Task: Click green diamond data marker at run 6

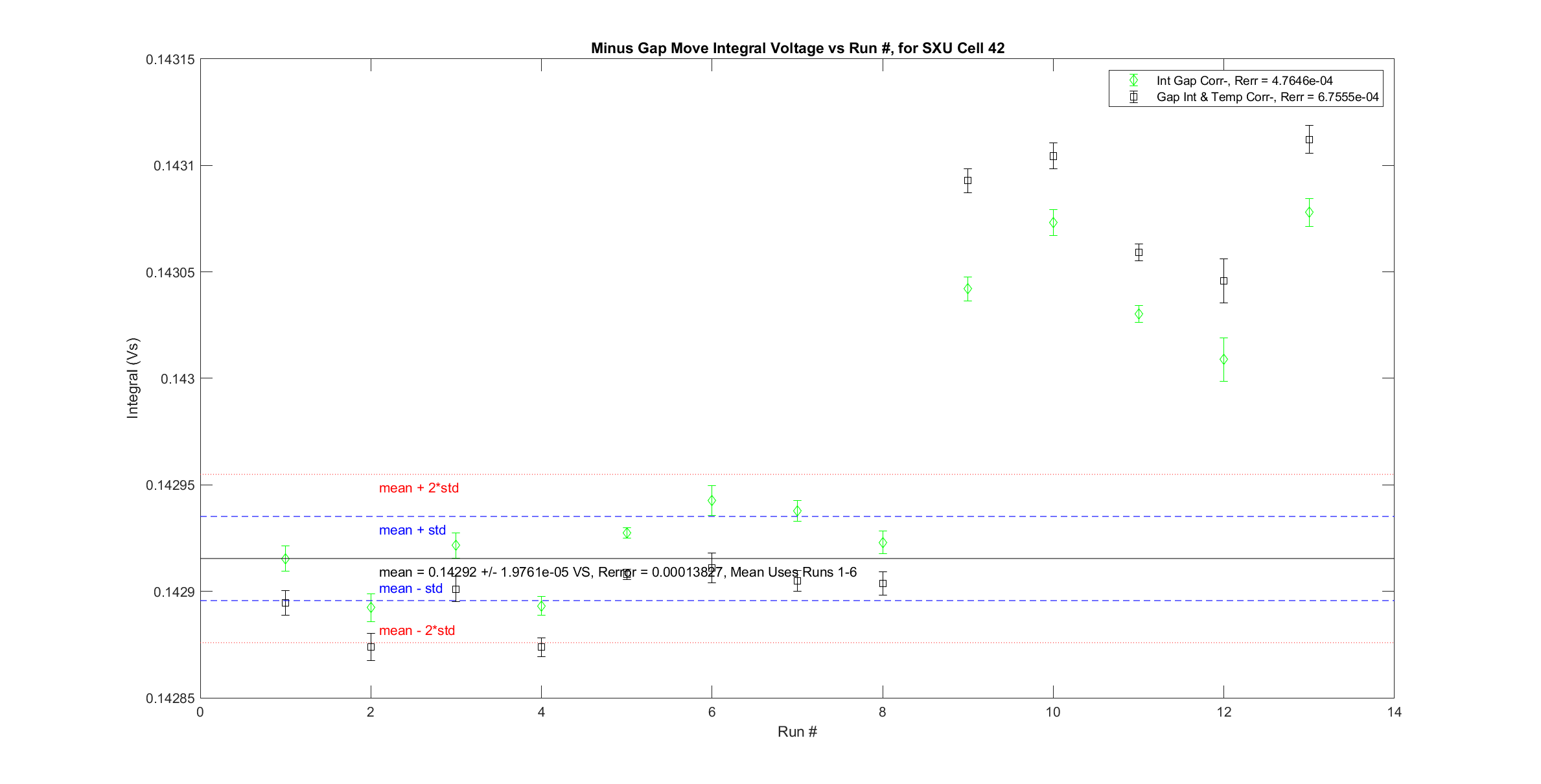Action: 712,500
